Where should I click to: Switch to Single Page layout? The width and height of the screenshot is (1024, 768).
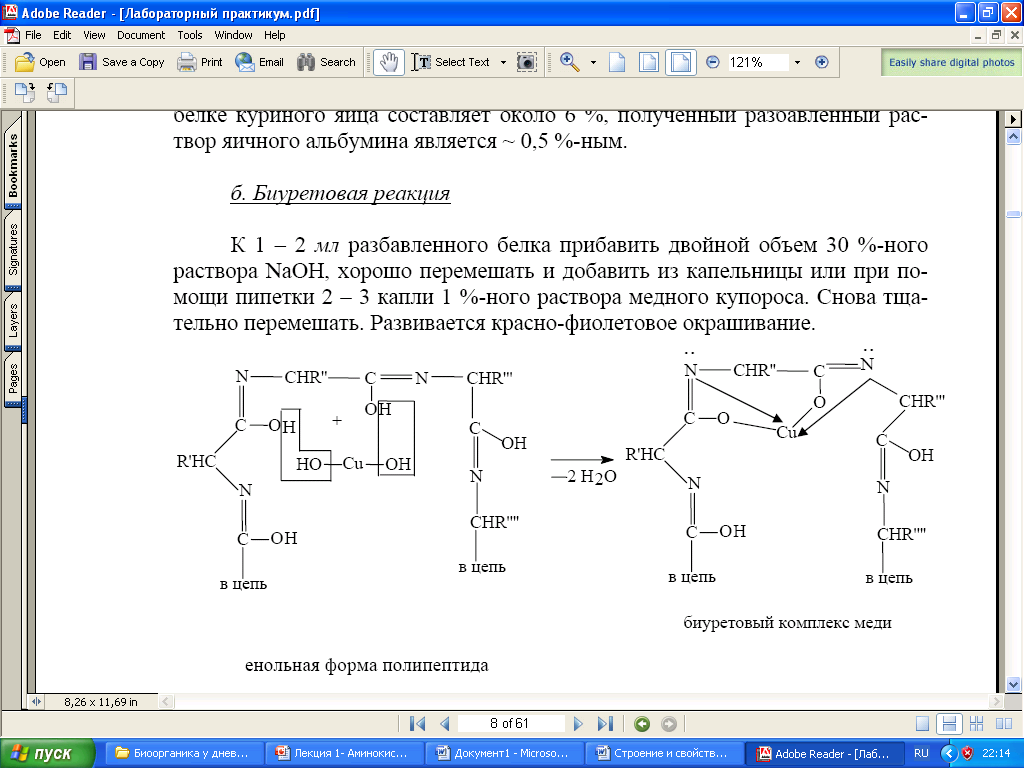click(922, 724)
